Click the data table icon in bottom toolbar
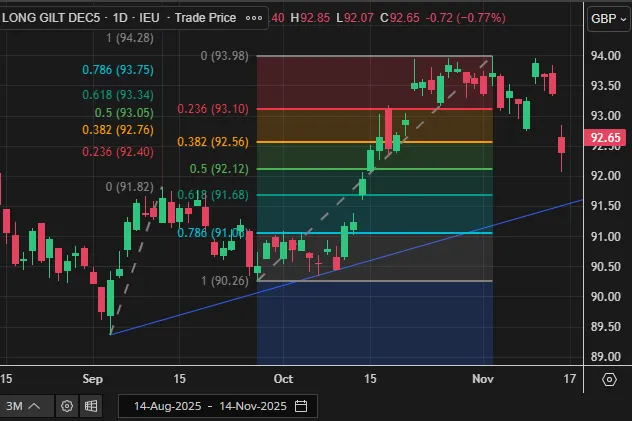 [90, 406]
